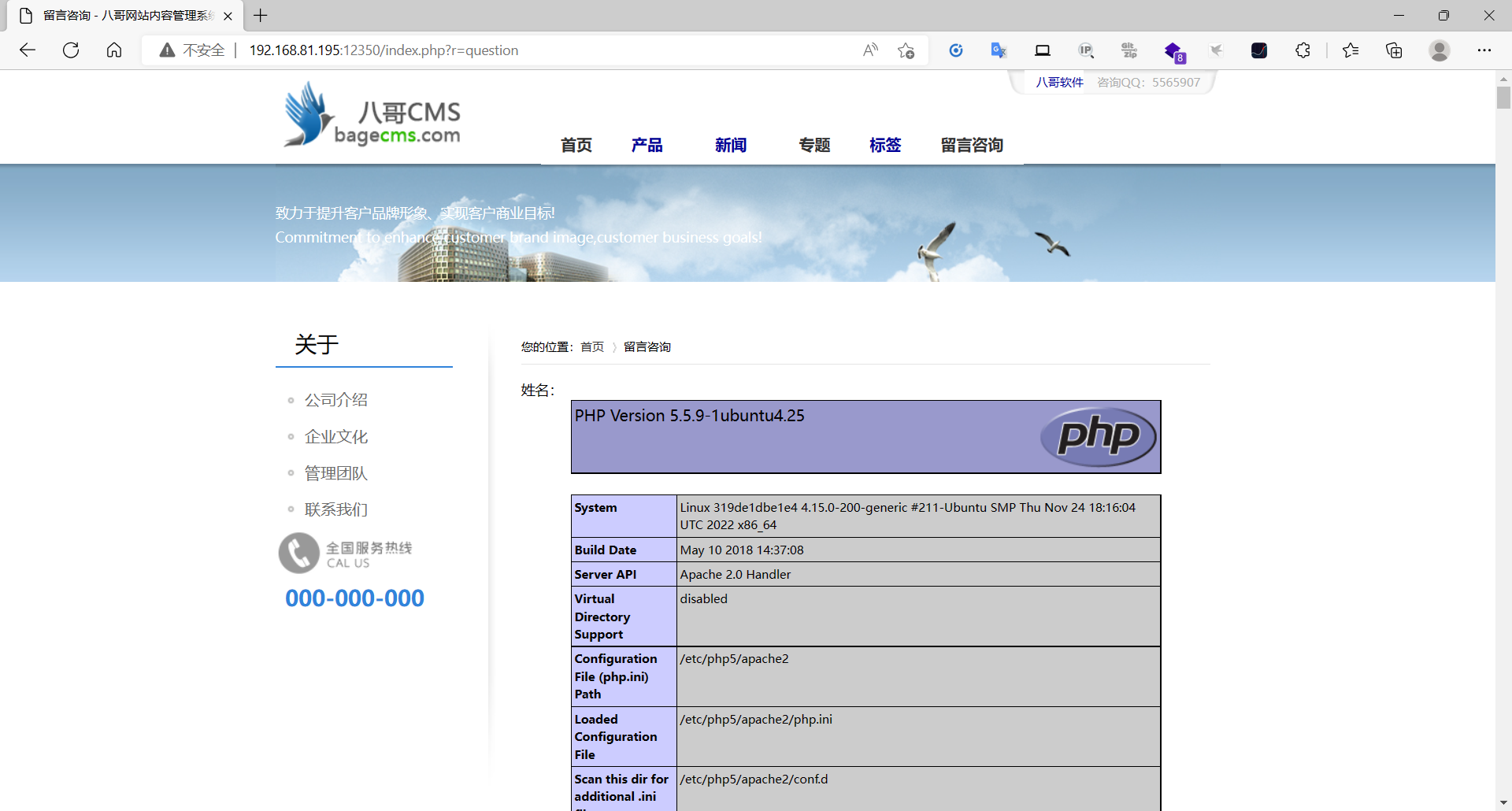Click the address bar URL
Screen dimensions: 1512x811
click(384, 50)
